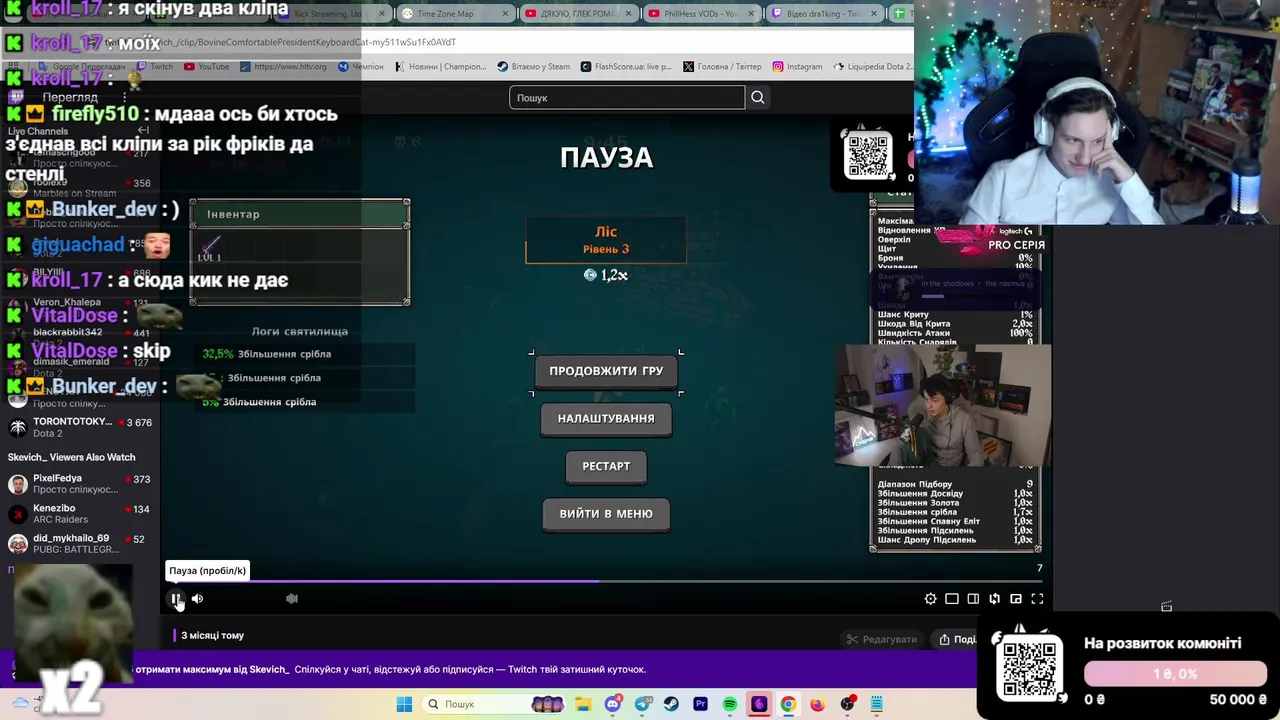Open the purple flame app on taskbar
Image resolution: width=1280 pixels, height=720 pixels.
pos(759,704)
